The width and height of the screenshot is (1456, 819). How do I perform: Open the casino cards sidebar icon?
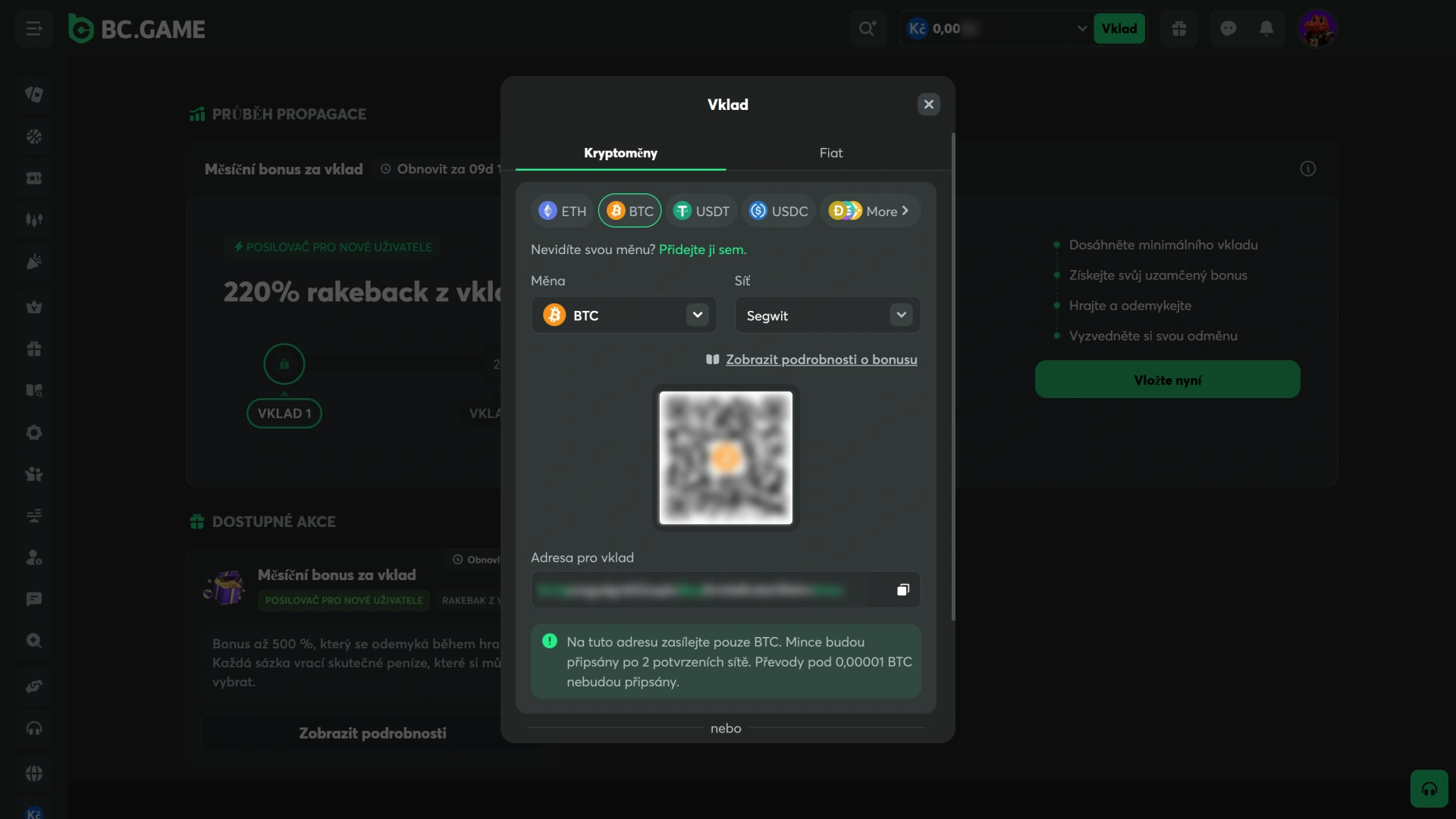(34, 94)
